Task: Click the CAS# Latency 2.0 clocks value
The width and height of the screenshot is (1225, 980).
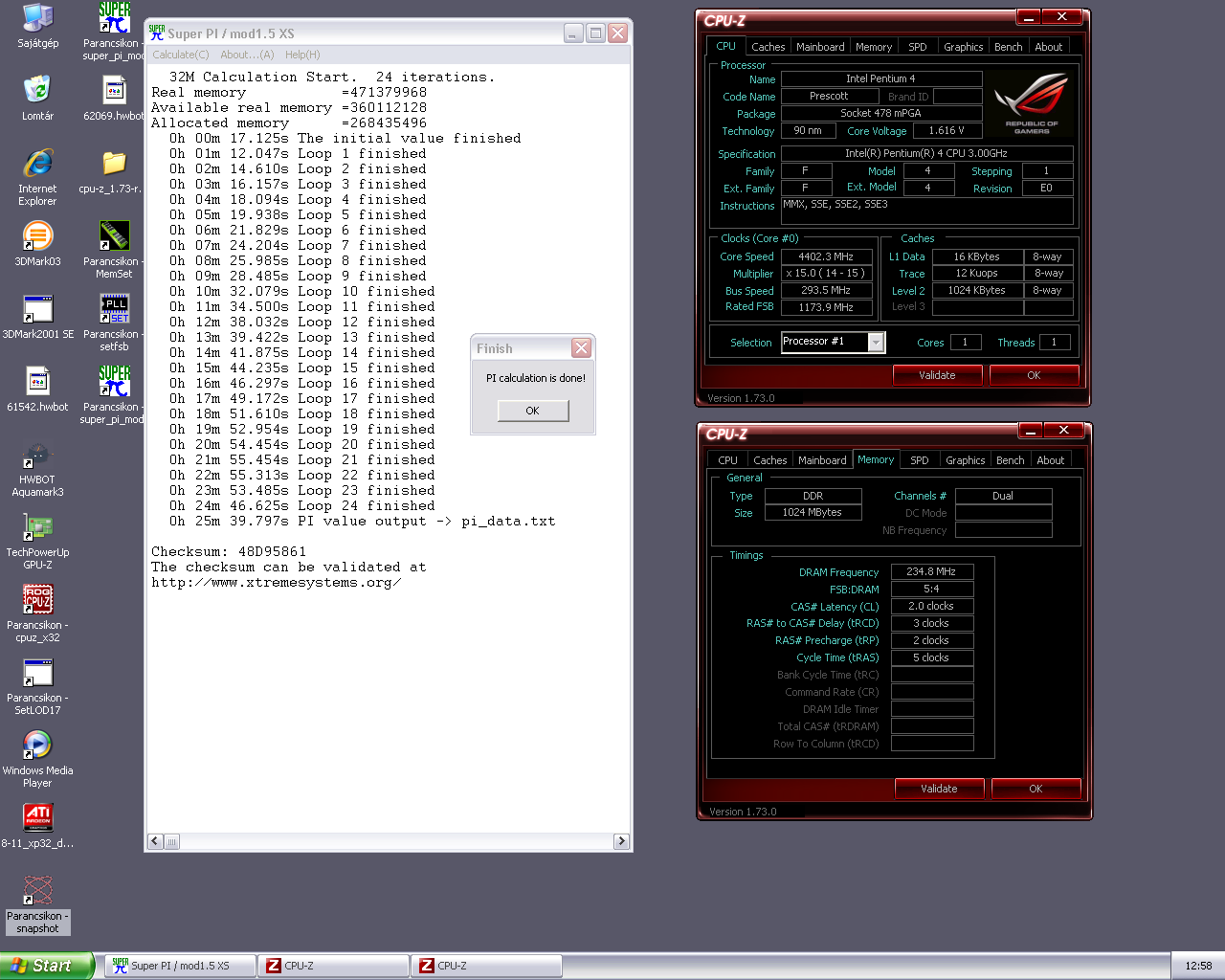Action: point(932,606)
